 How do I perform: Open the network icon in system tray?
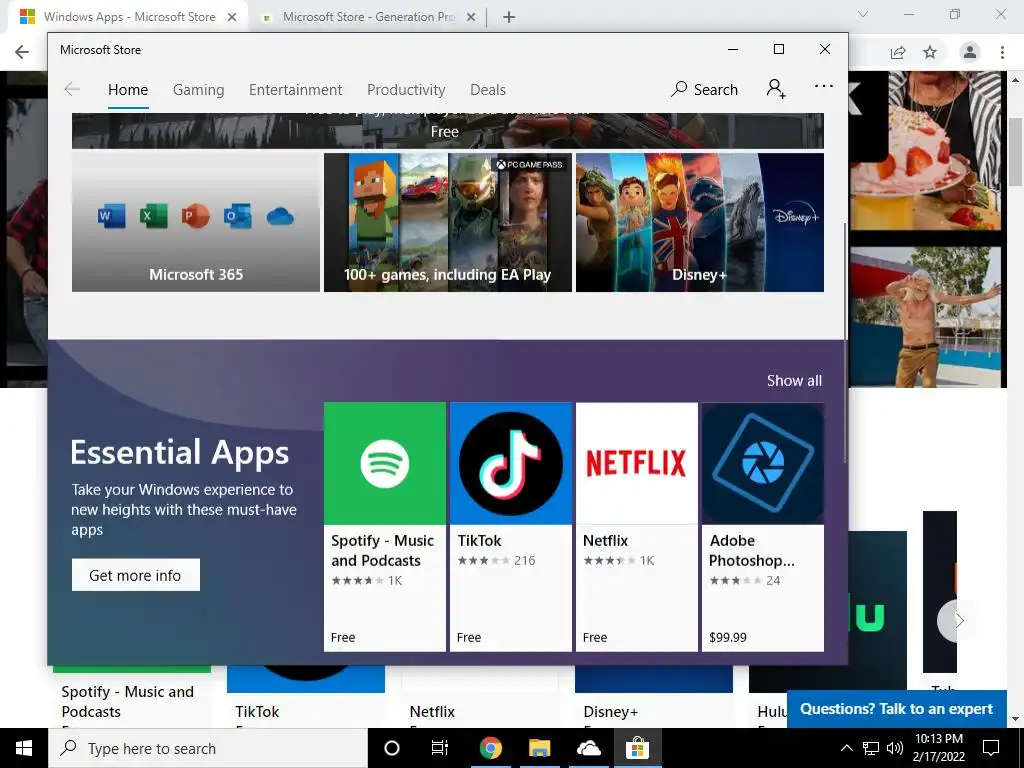pyautogui.click(x=871, y=748)
